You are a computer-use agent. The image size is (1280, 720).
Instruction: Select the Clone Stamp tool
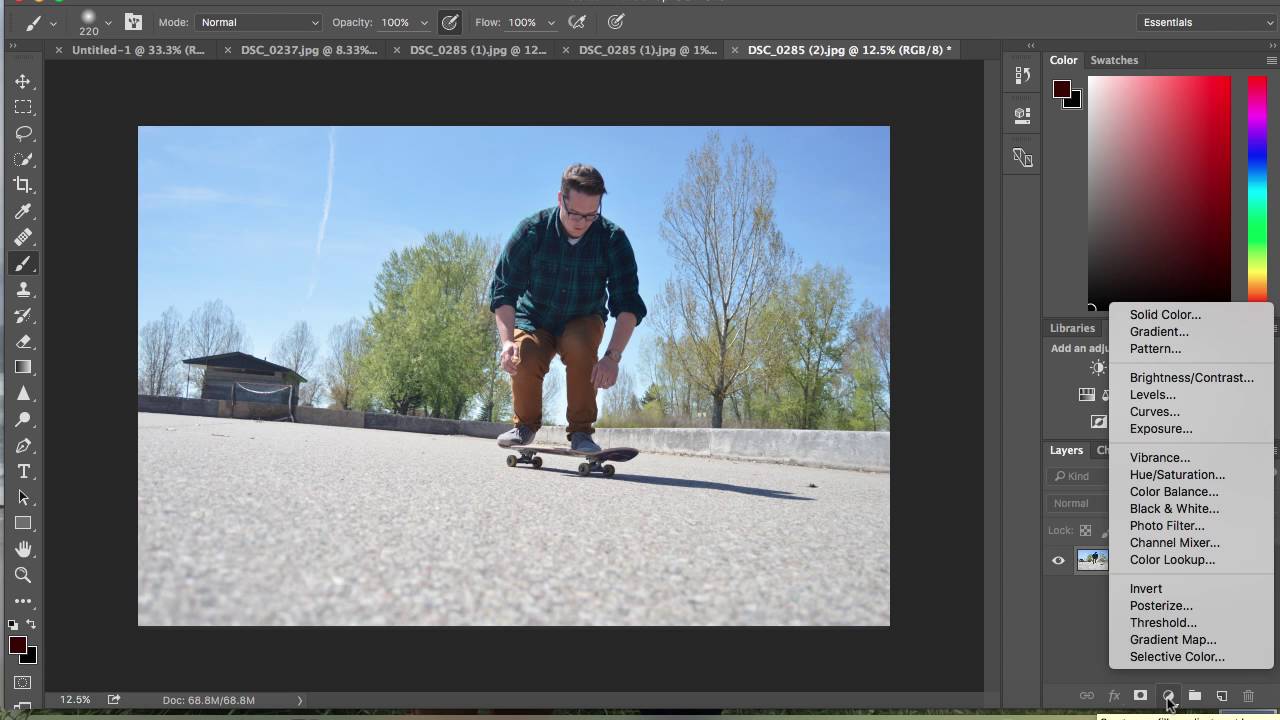tap(23, 290)
